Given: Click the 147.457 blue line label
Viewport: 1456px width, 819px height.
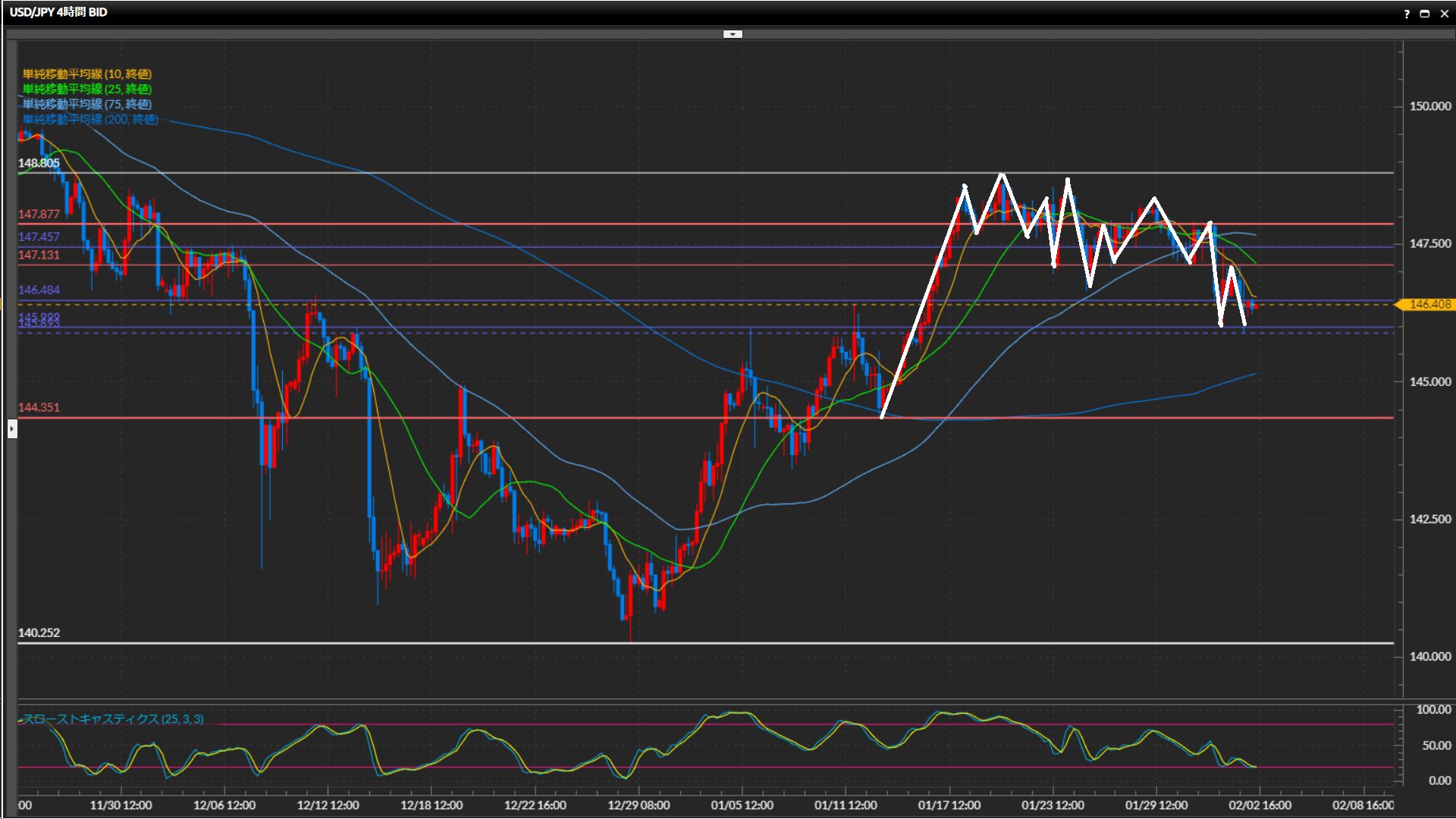Looking at the screenshot, I should [x=39, y=237].
